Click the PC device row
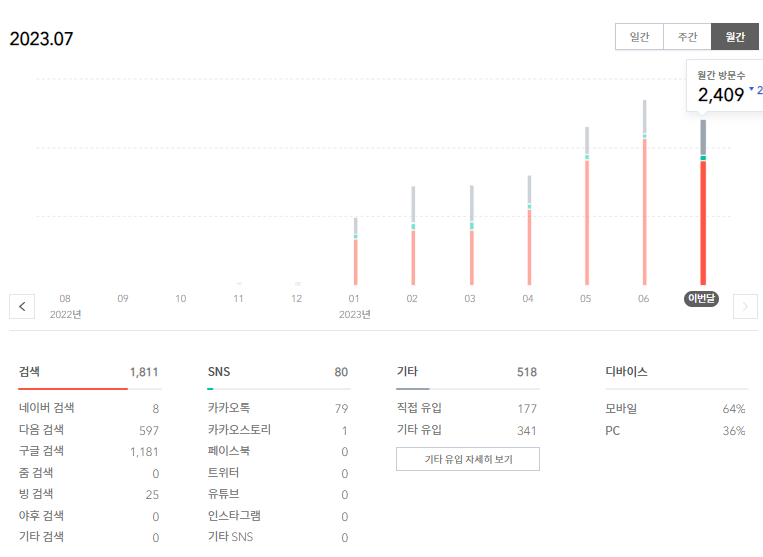The height and width of the screenshot is (557, 763). (x=676, y=431)
